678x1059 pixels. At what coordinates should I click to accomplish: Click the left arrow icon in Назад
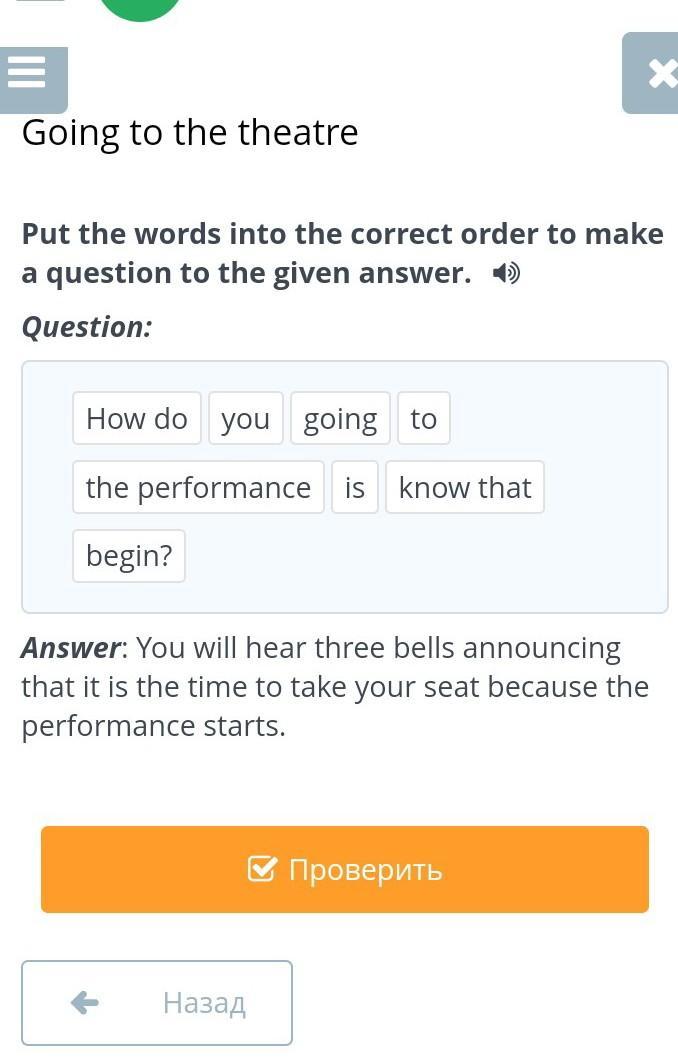pos(84,1003)
